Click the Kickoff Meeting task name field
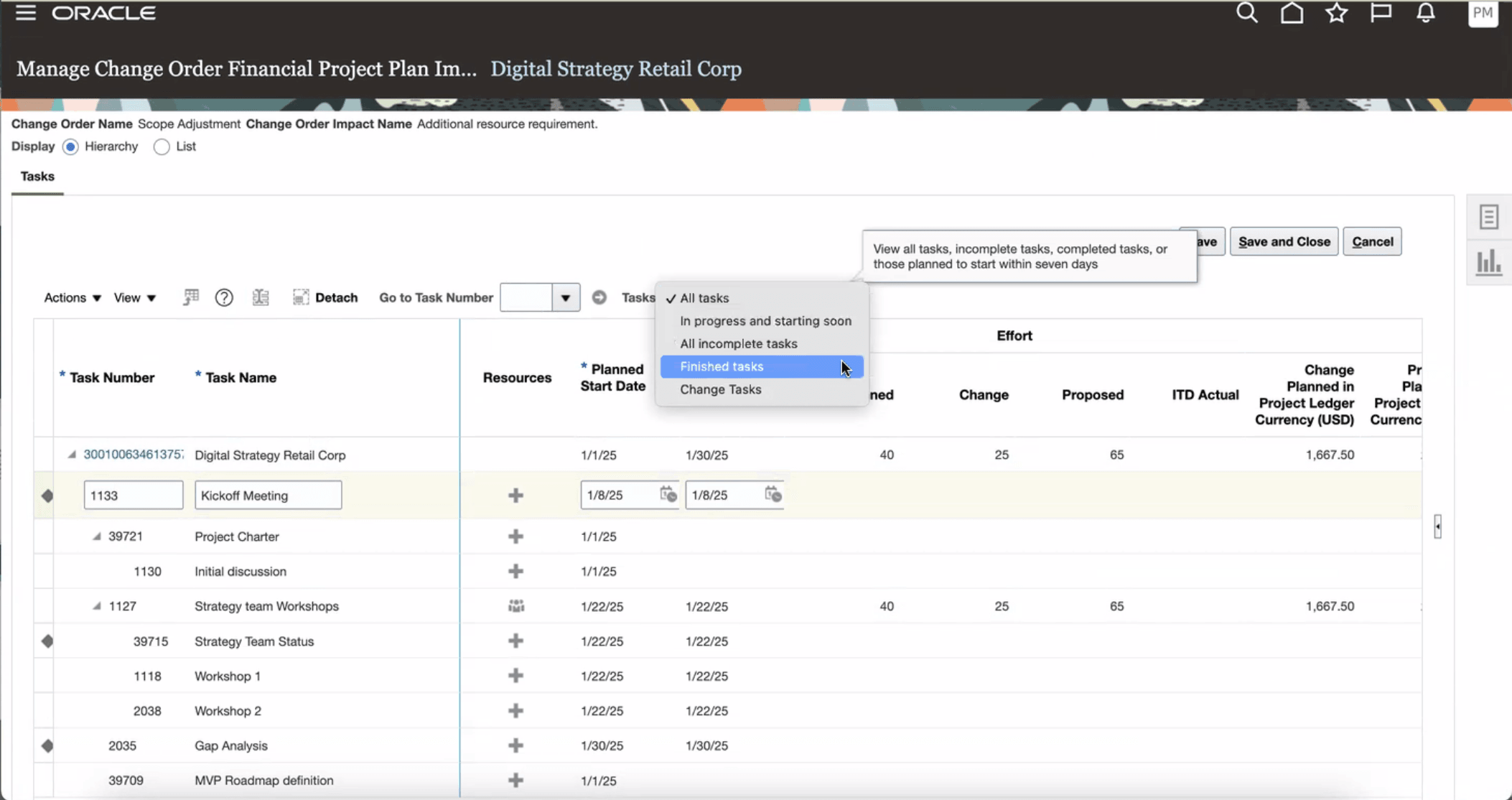 tap(268, 496)
